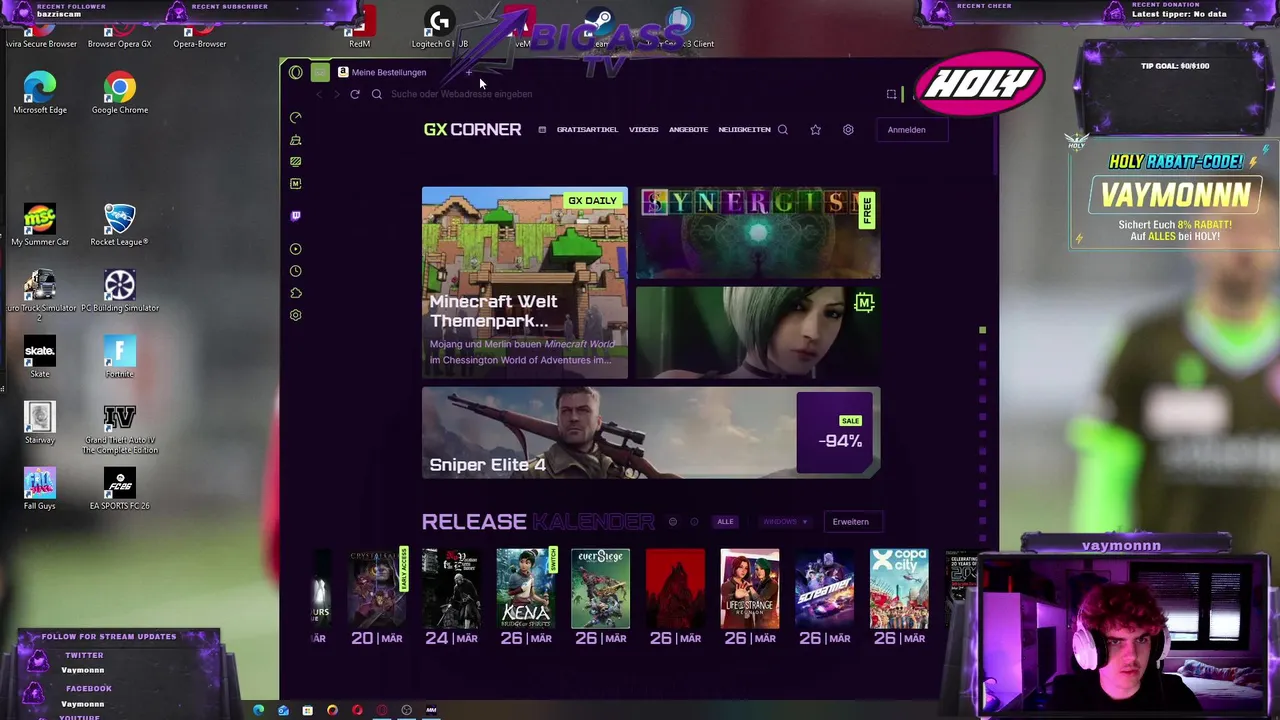1280x720 pixels.
Task: Open the red cover released 26 März
Action: pyautogui.click(x=675, y=588)
